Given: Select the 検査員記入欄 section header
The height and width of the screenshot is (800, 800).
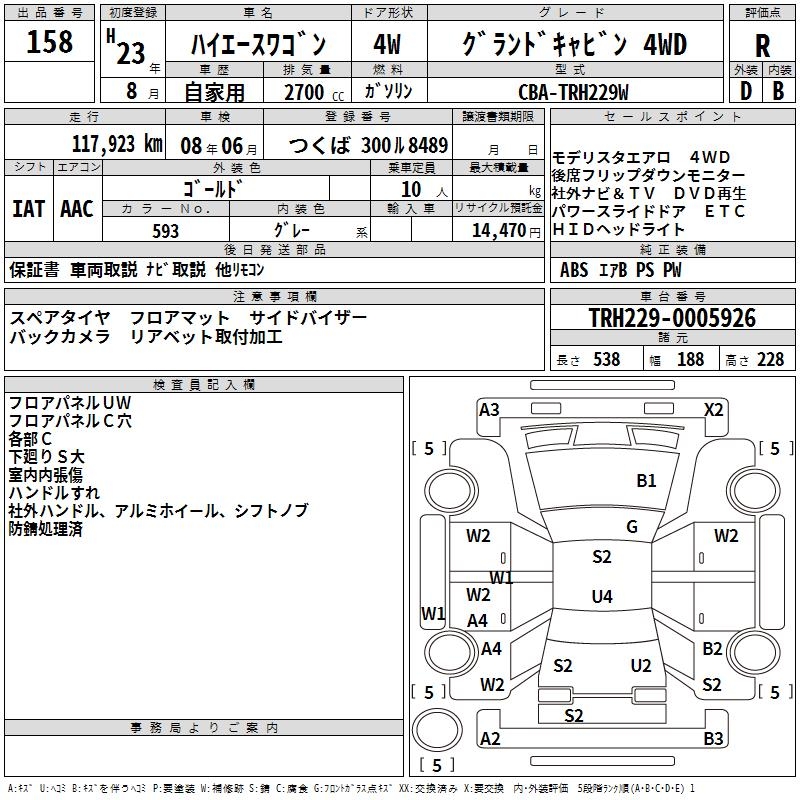Looking at the screenshot, I should click(204, 385).
